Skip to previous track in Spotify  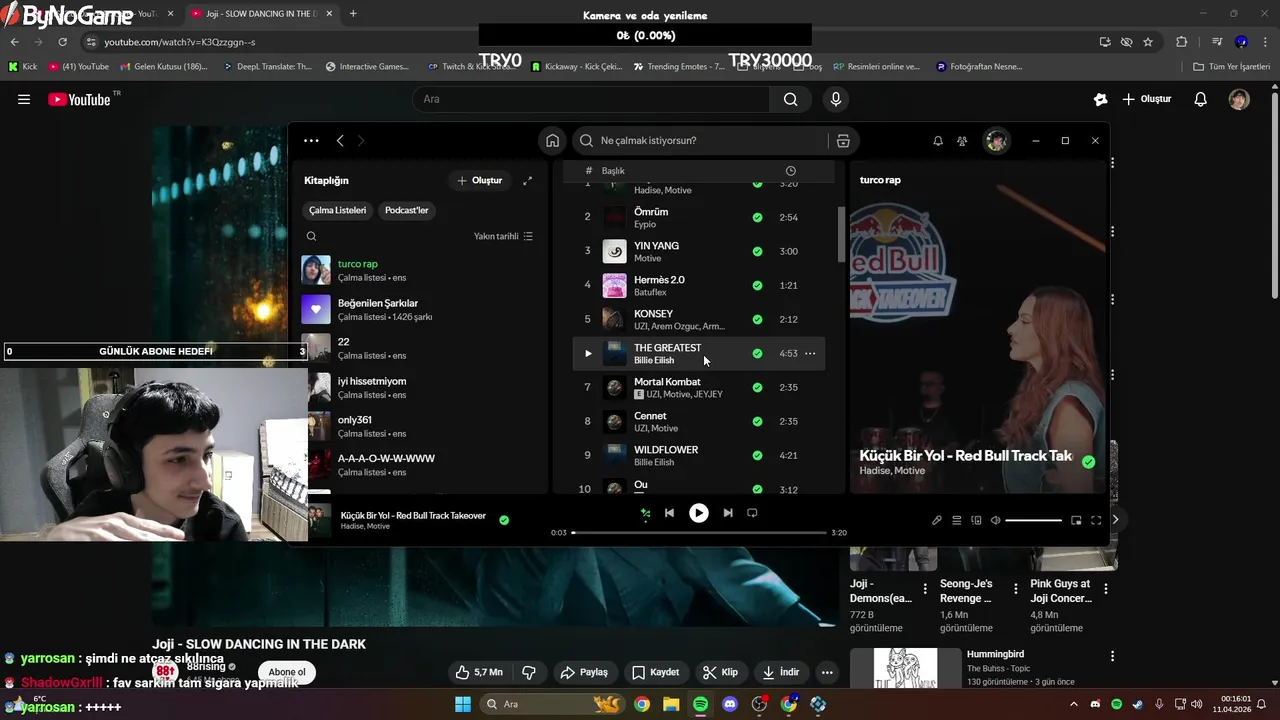click(x=669, y=513)
